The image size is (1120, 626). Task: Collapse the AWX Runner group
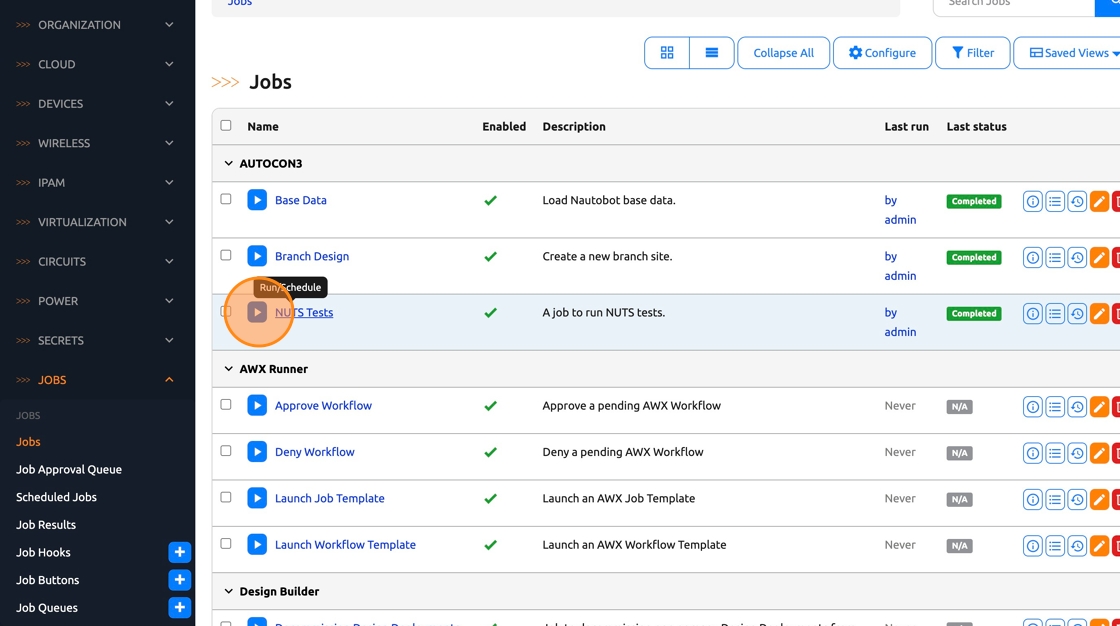click(x=229, y=369)
